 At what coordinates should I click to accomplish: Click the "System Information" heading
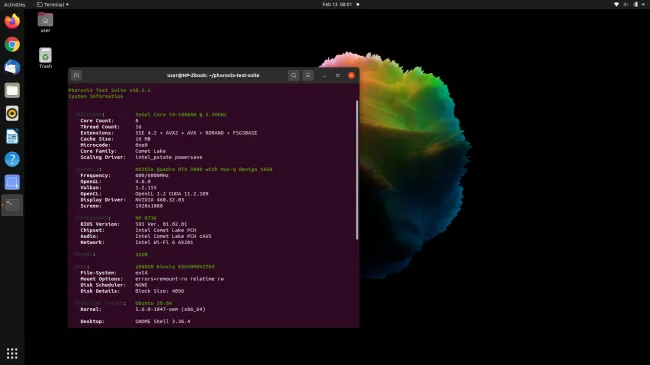click(x=96, y=96)
